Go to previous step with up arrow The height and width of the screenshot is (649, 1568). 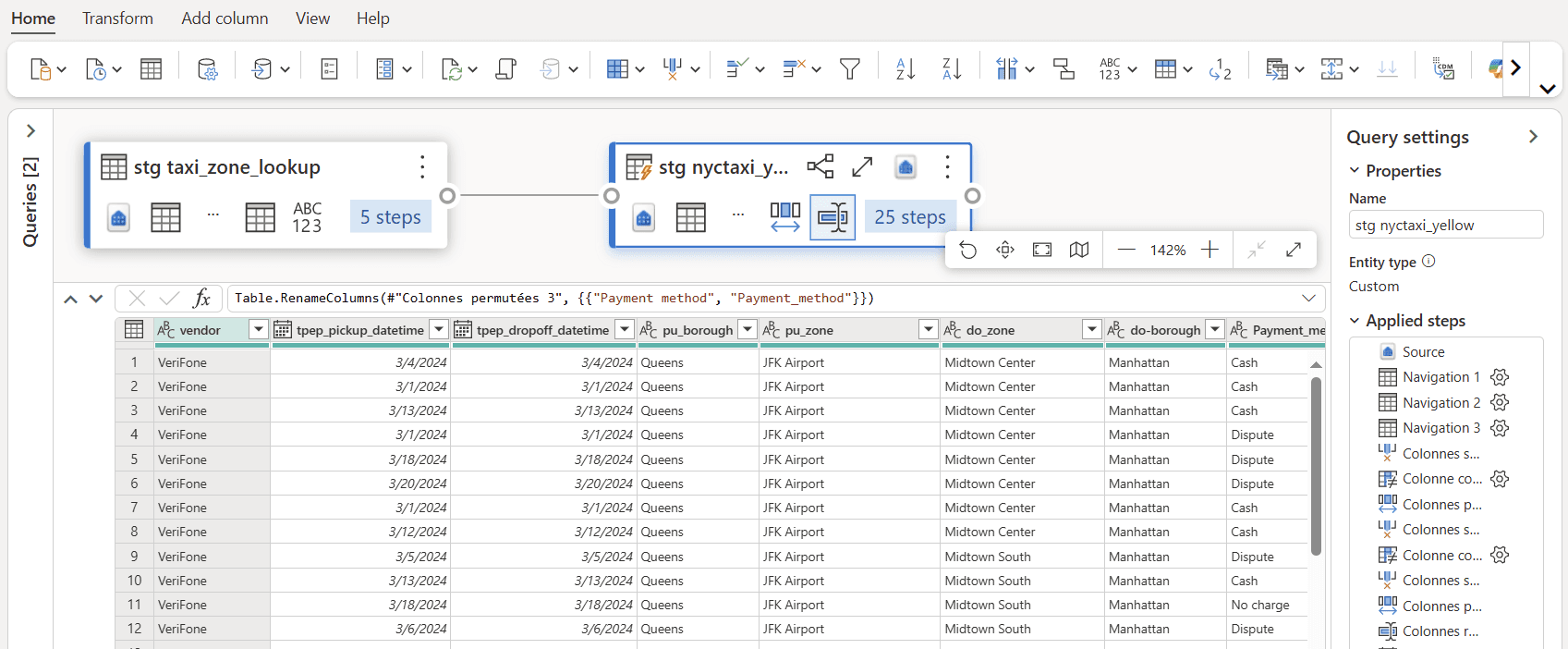70,299
